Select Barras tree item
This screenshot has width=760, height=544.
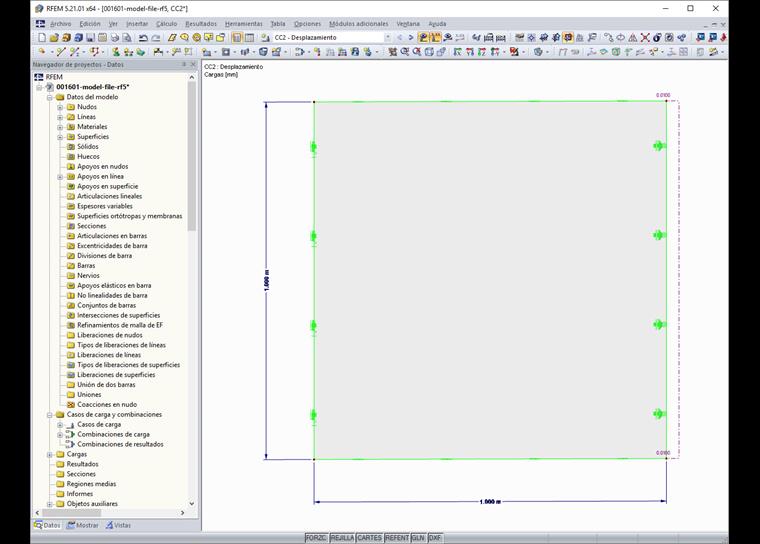(86, 266)
